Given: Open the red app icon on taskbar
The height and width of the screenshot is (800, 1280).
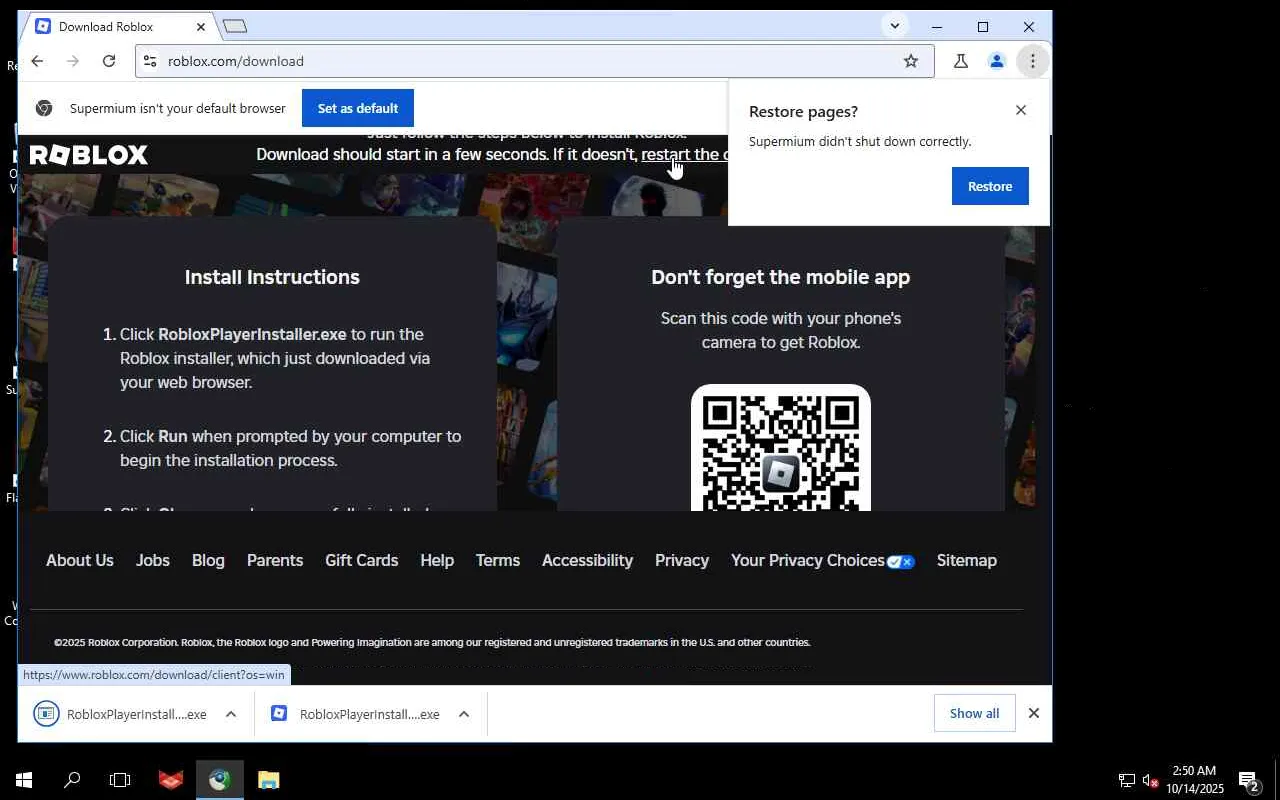Looking at the screenshot, I should (171, 780).
